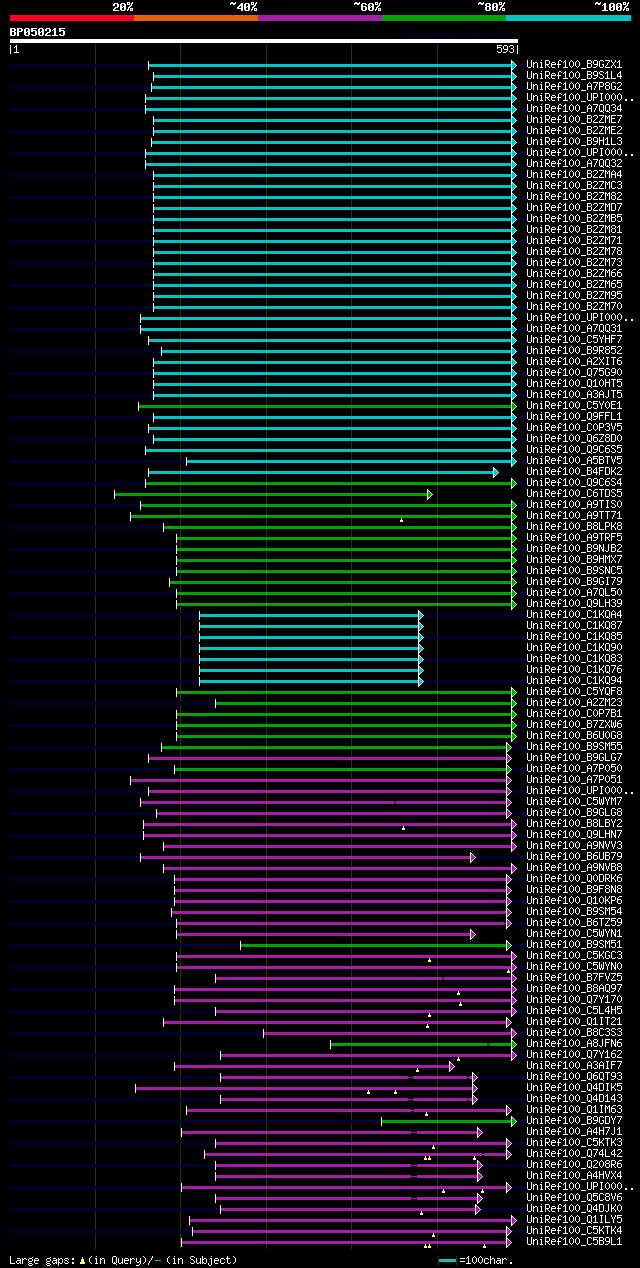Click the label UniRef100_Q9LH39
Viewport: 640px width, 1268px height.
(x=575, y=604)
